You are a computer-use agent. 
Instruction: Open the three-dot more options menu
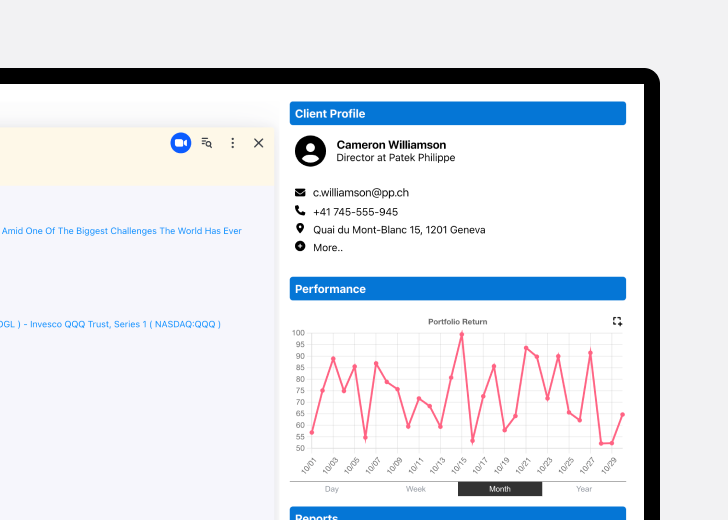click(x=233, y=143)
